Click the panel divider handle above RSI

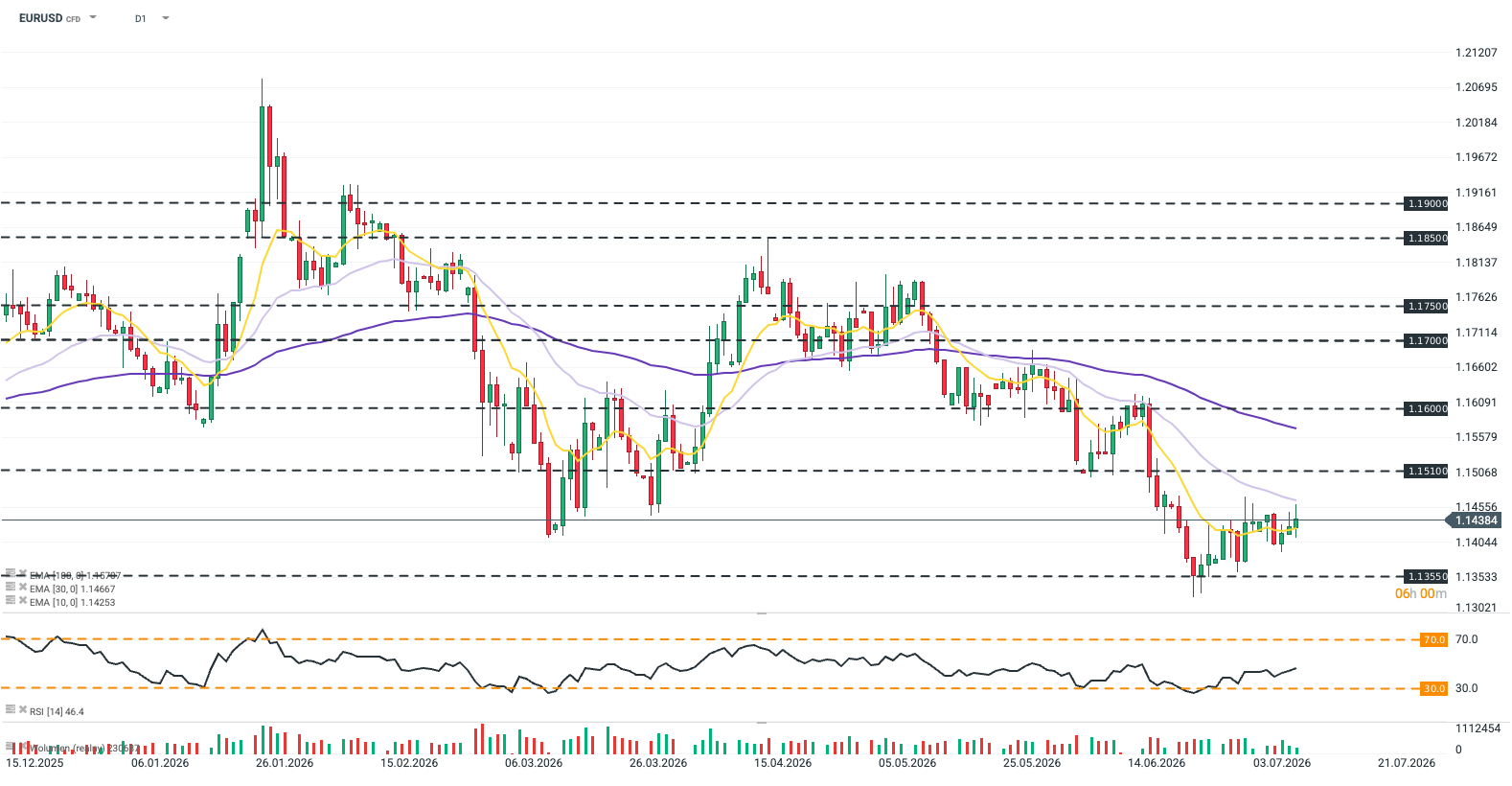point(762,613)
